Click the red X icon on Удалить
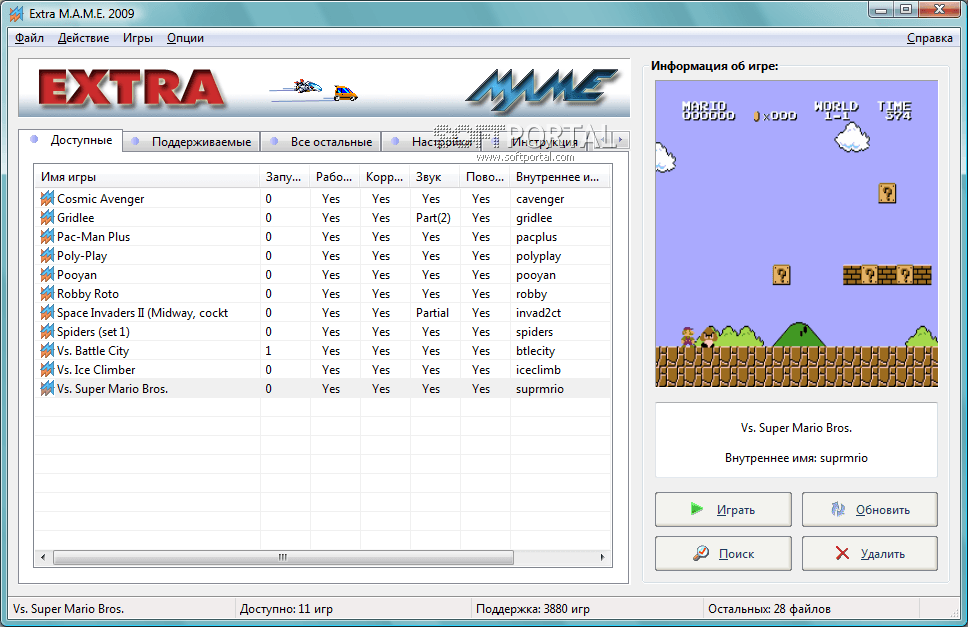Viewport: 968px width, 627px height. pos(842,553)
